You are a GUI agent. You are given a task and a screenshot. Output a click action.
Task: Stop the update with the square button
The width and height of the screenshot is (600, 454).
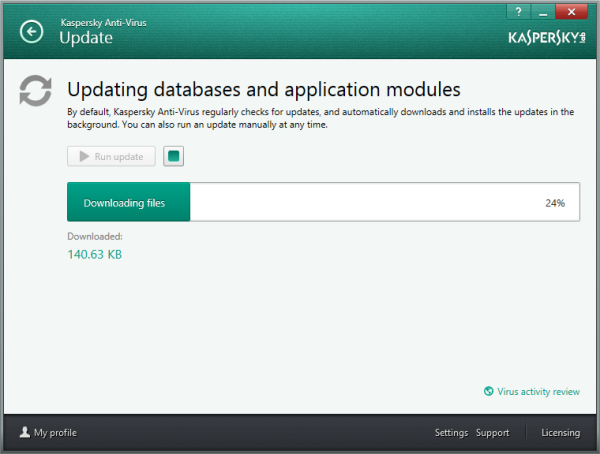[174, 156]
